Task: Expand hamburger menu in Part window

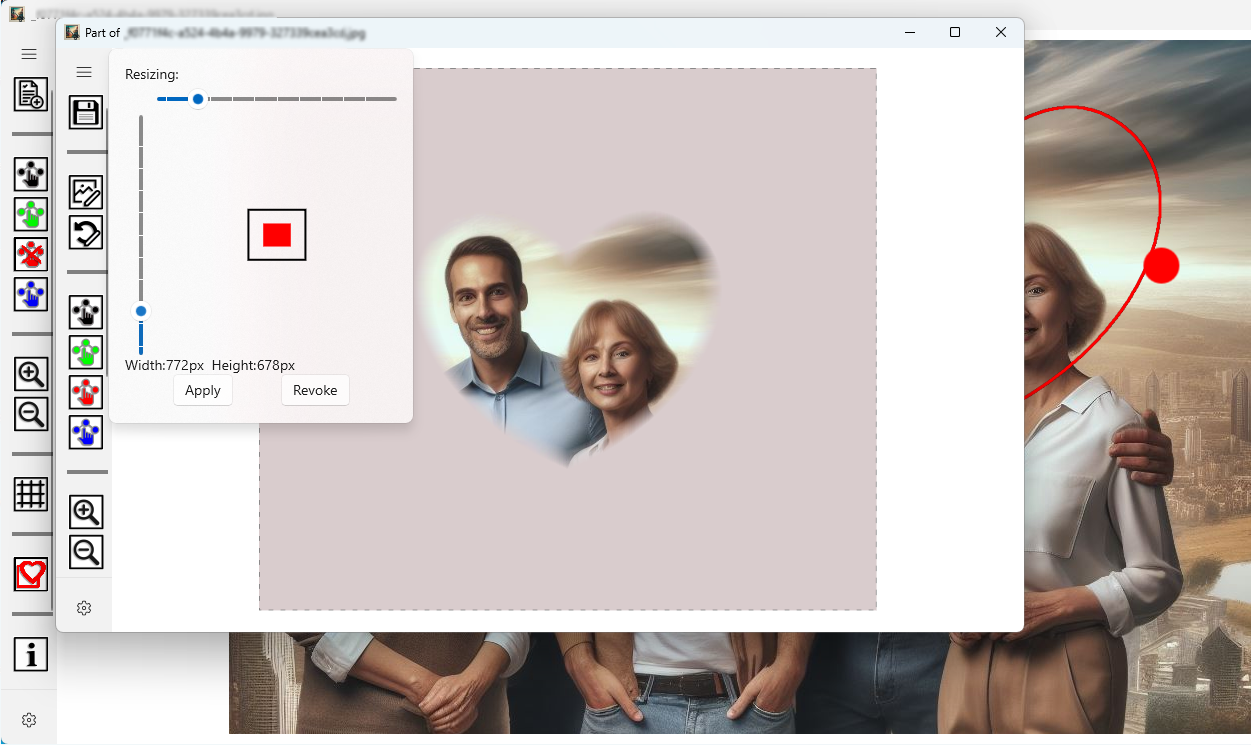Action: click(x=84, y=72)
